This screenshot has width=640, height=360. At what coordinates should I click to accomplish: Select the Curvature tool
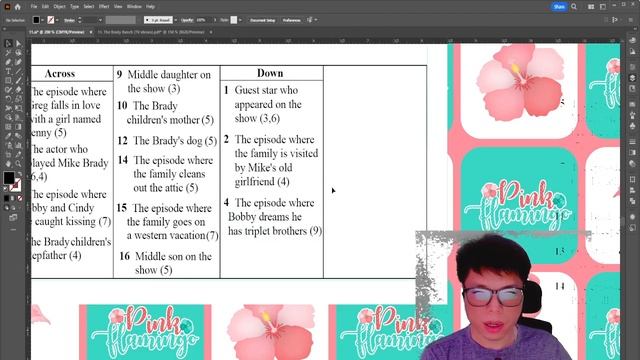click(18, 62)
